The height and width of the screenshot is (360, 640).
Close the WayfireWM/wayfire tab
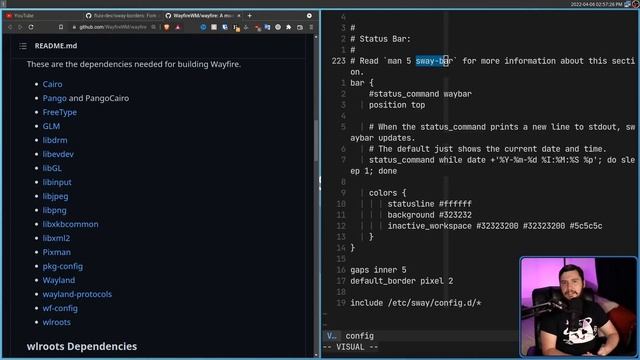click(x=239, y=16)
